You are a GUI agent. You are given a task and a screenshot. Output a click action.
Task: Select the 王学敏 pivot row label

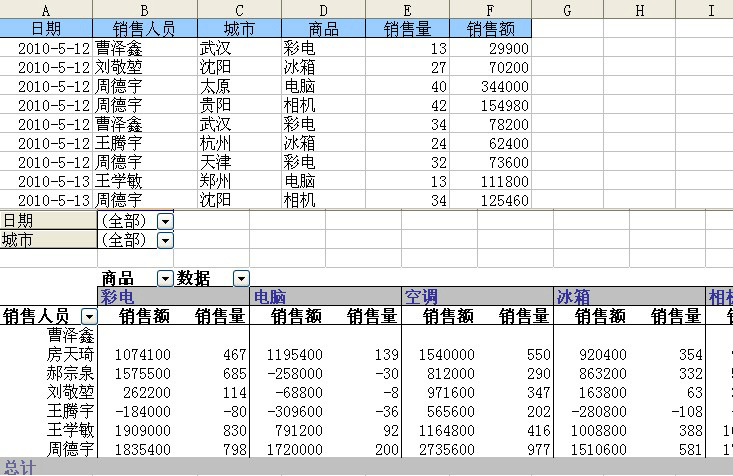49,430
